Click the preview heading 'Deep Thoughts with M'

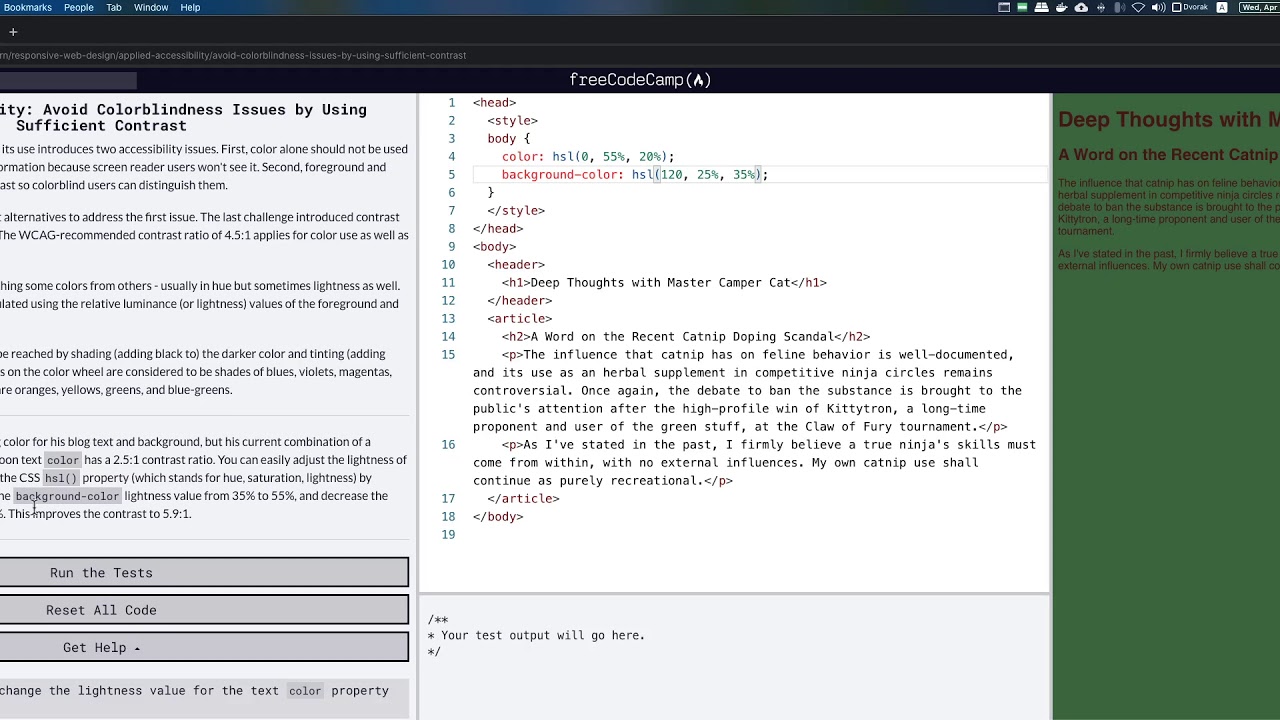click(x=1168, y=120)
